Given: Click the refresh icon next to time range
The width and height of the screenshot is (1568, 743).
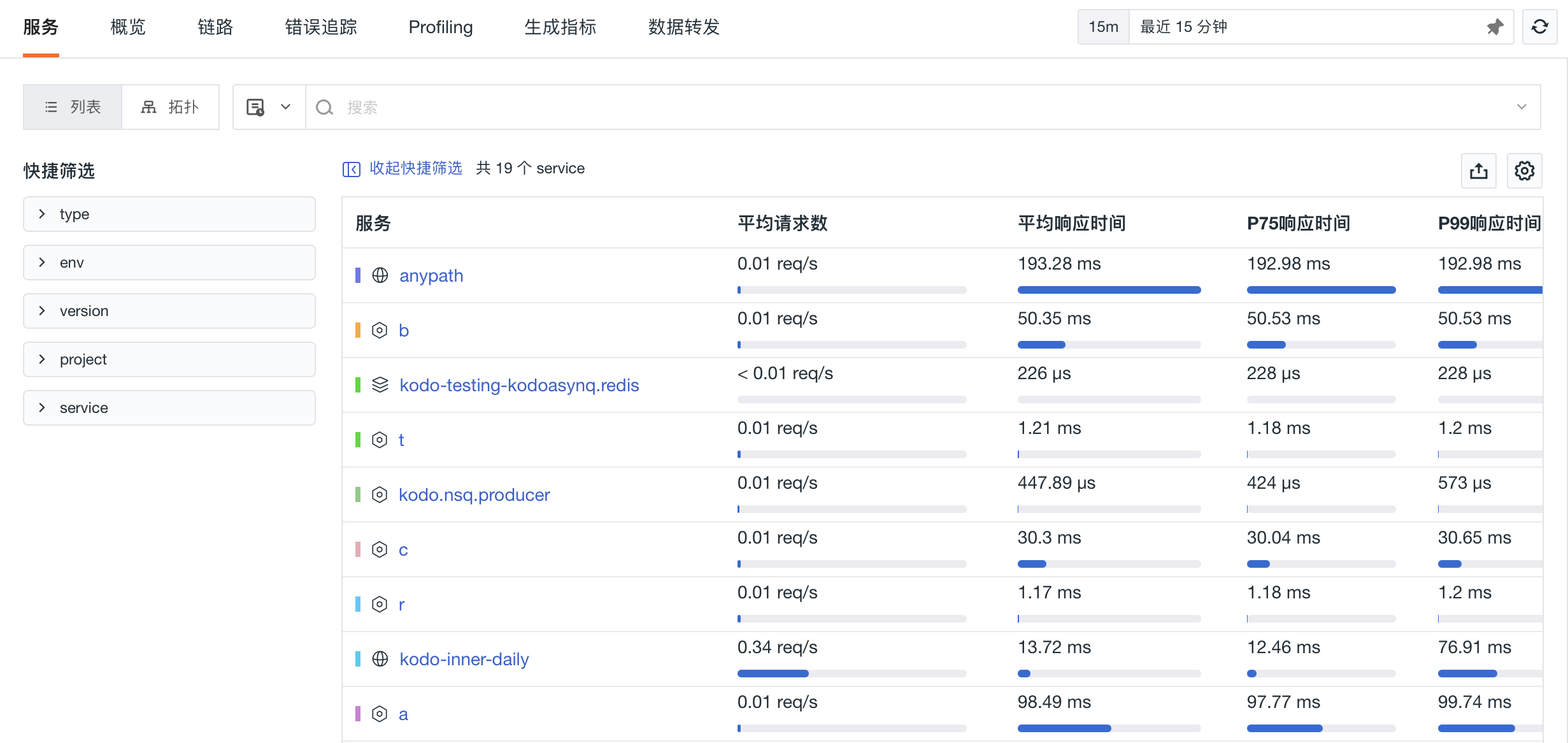Looking at the screenshot, I should point(1539,27).
